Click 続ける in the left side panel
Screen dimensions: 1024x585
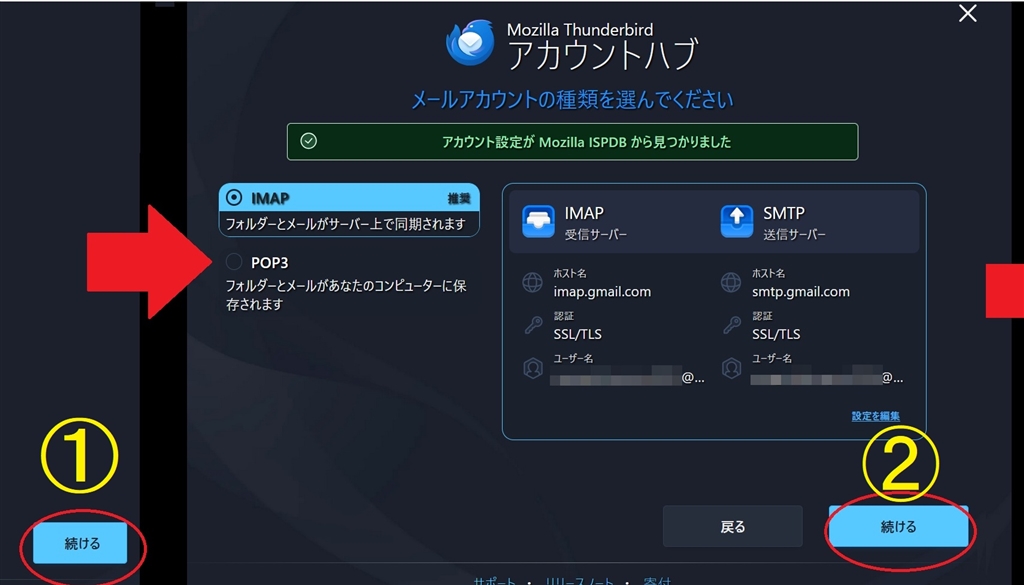pyautogui.click(x=80, y=543)
